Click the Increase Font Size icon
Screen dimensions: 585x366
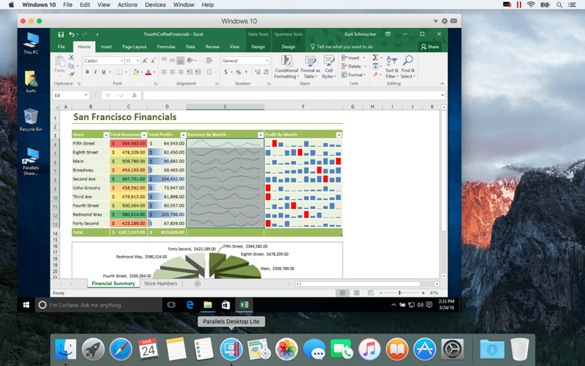[145, 60]
